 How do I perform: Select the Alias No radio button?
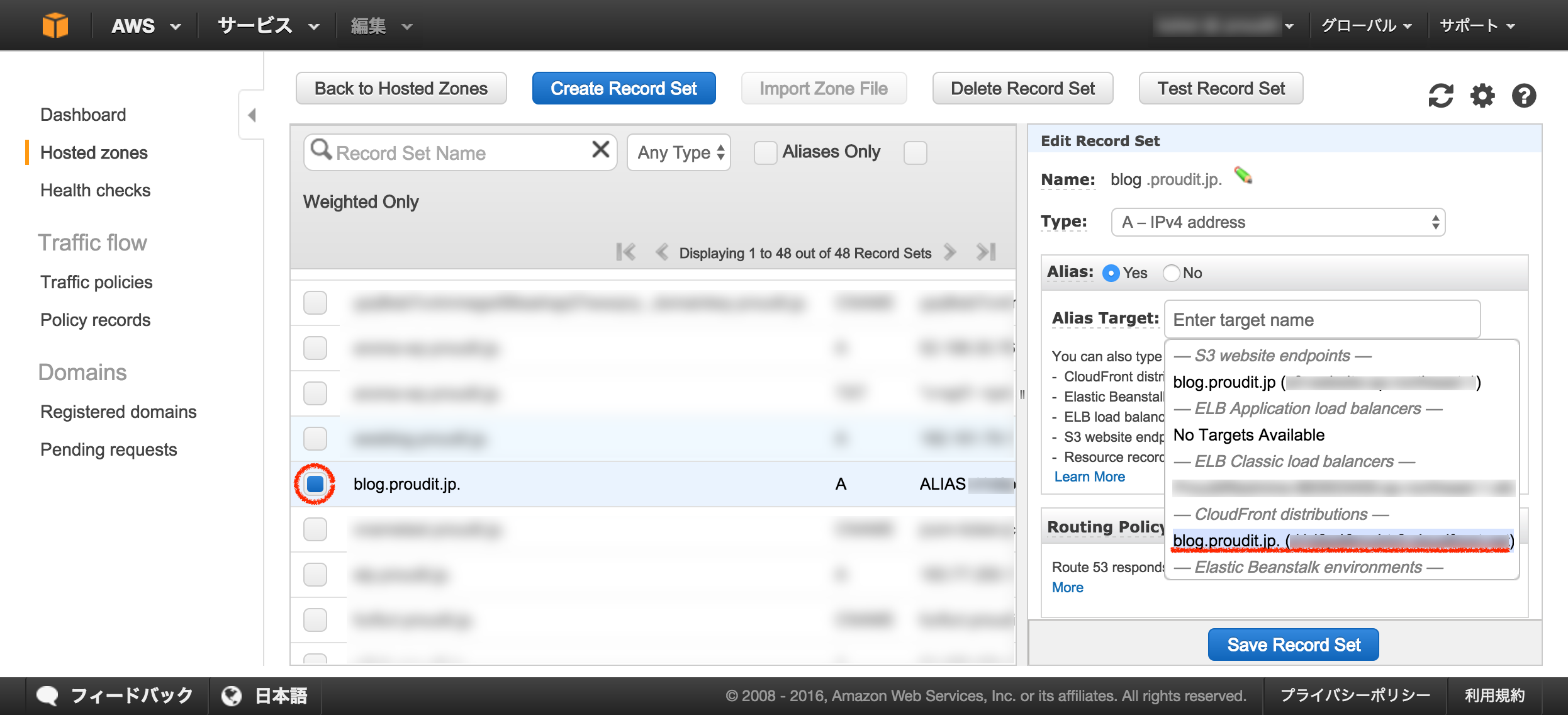[1171, 273]
